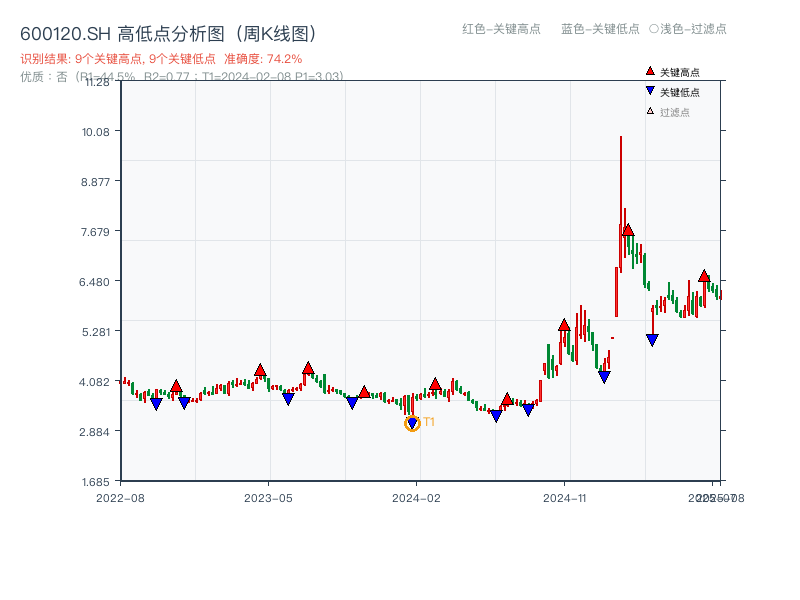
Task: Select the blue key-low triangle near 4.082 after 2024-11
Action: coord(604,377)
